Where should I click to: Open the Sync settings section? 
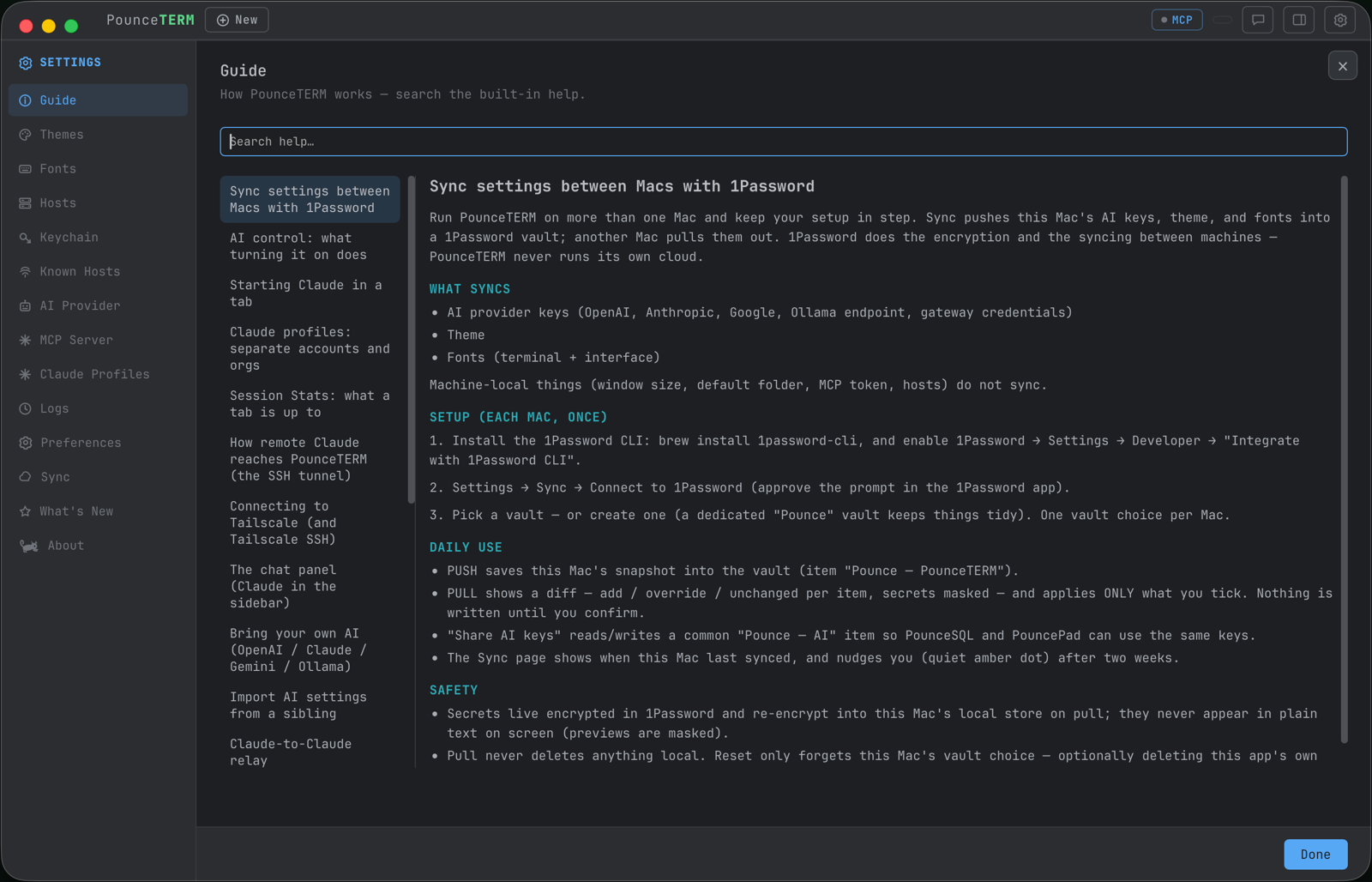98,477
